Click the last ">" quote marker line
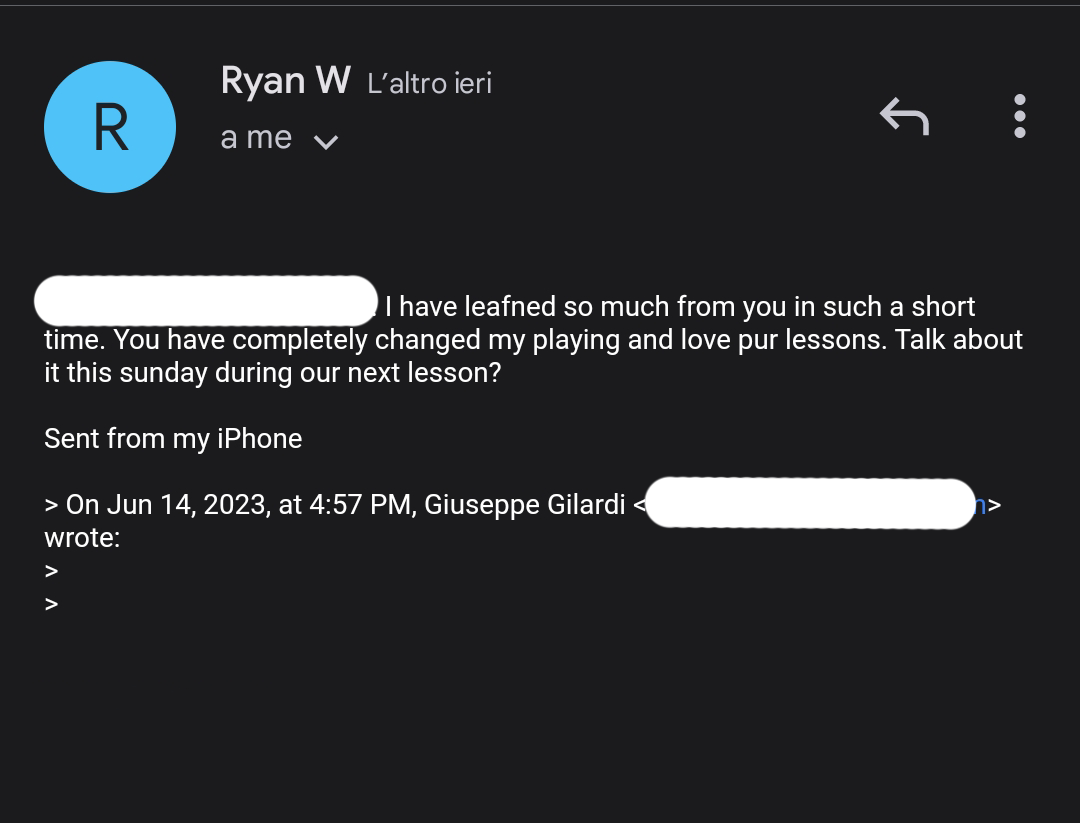1080x823 pixels. (52, 604)
